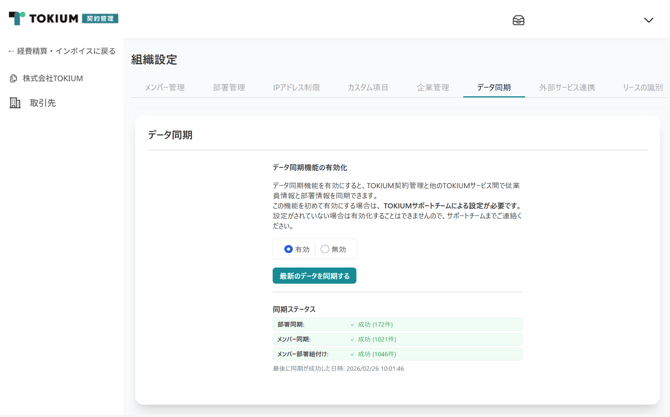Open the リースの識別 tab

tap(642, 88)
